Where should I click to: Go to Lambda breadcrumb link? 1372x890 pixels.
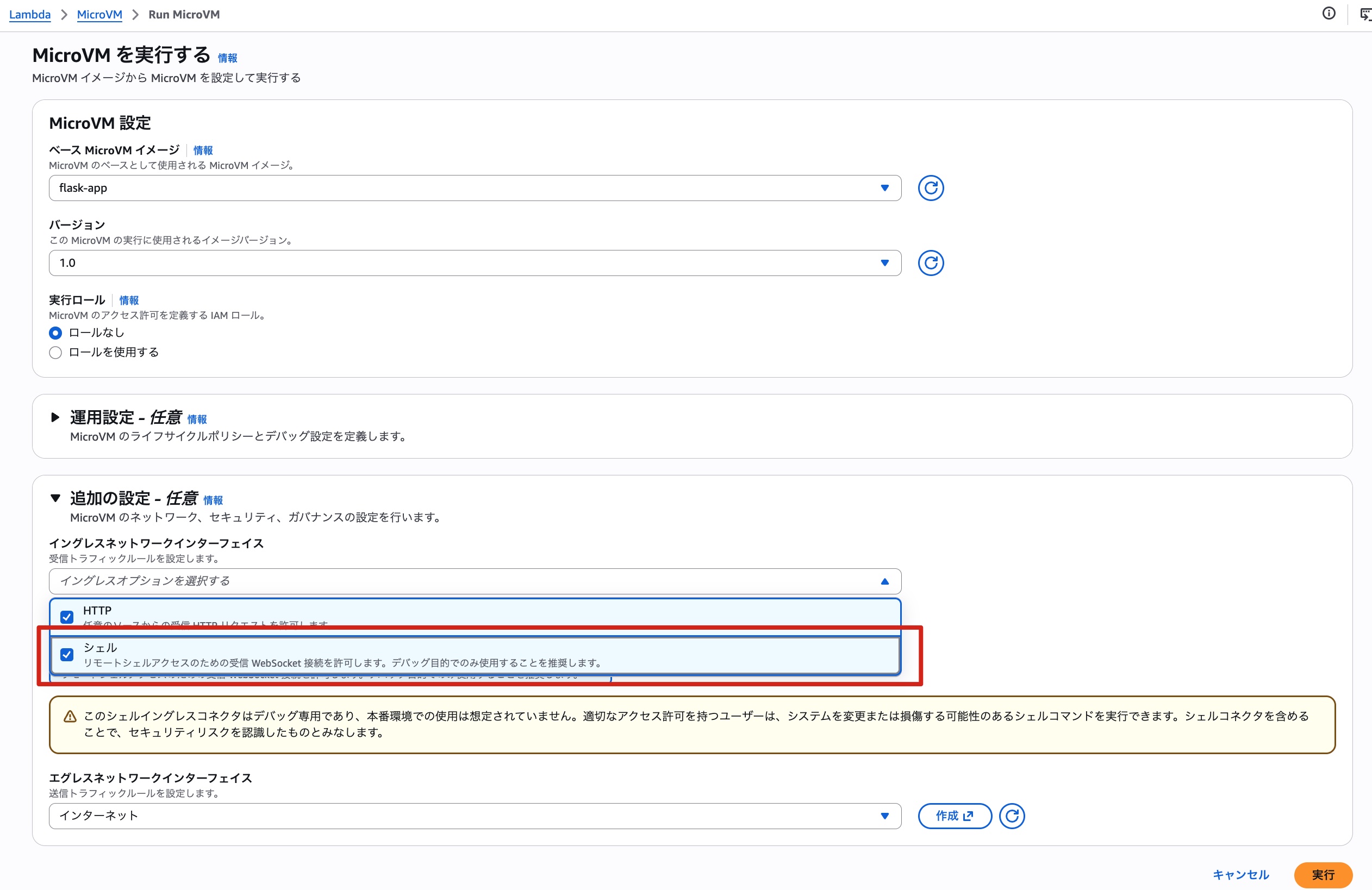(29, 15)
